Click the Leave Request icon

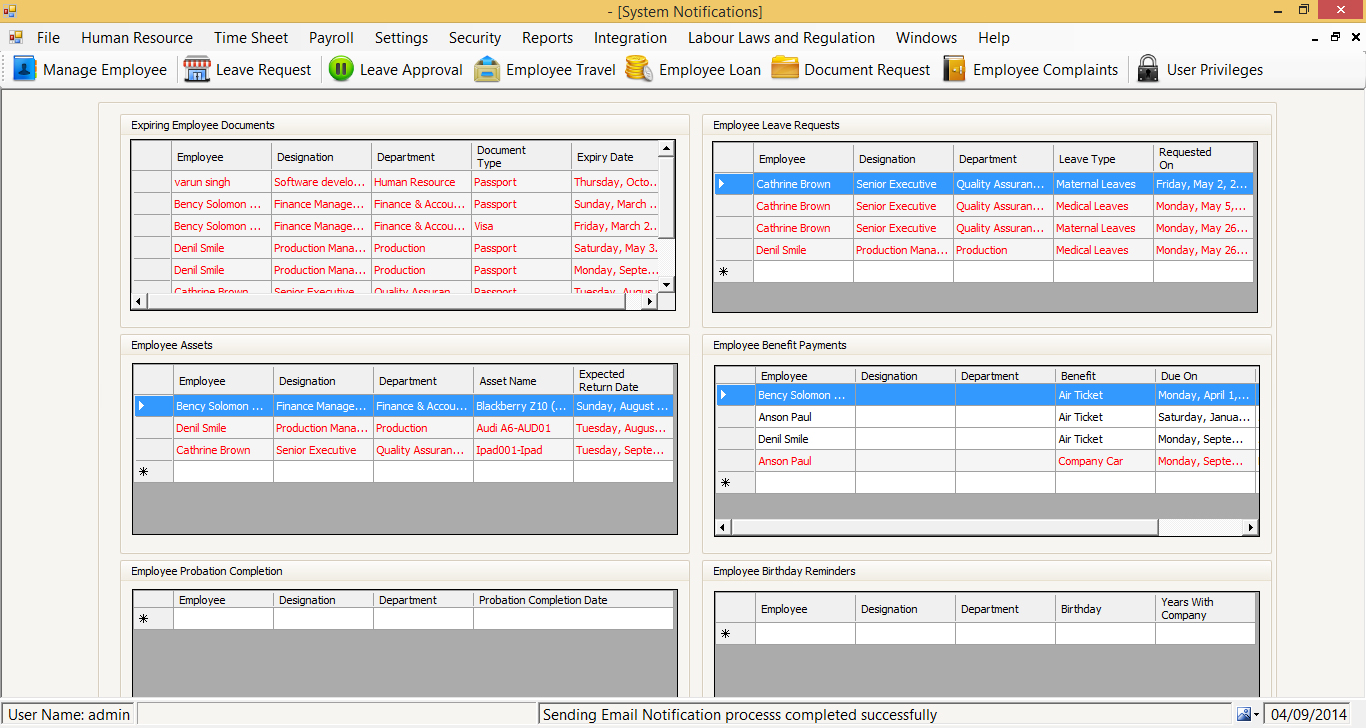[x=197, y=69]
